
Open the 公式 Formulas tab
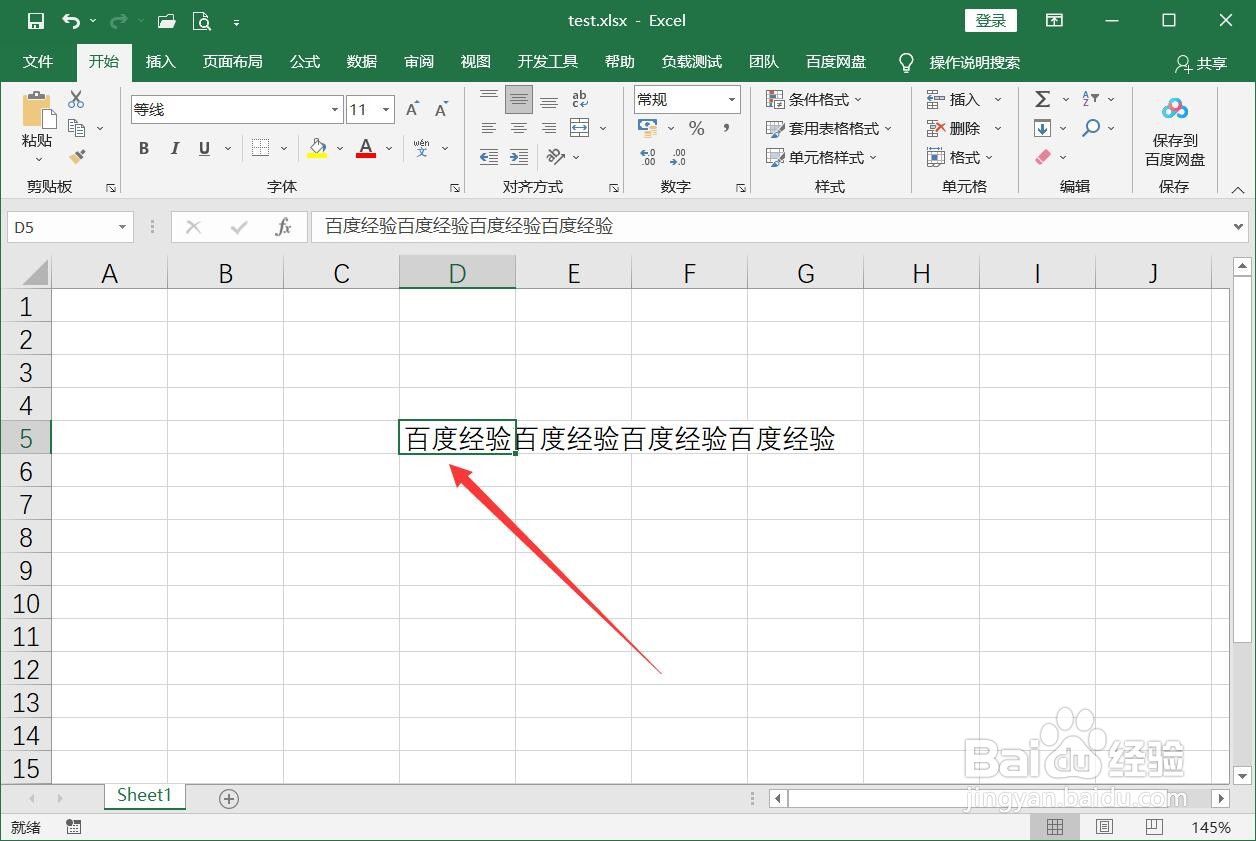(305, 62)
